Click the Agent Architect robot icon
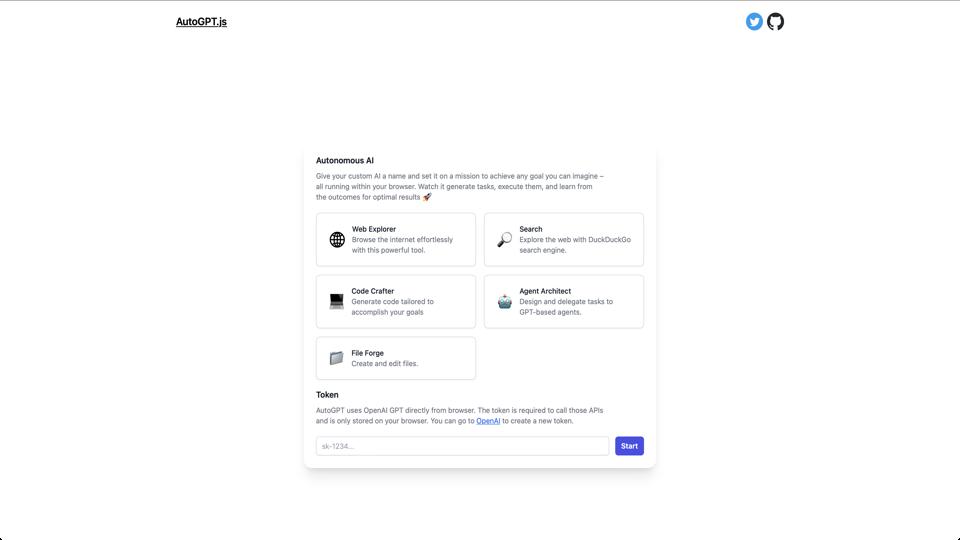The image size is (960, 540). pos(505,302)
